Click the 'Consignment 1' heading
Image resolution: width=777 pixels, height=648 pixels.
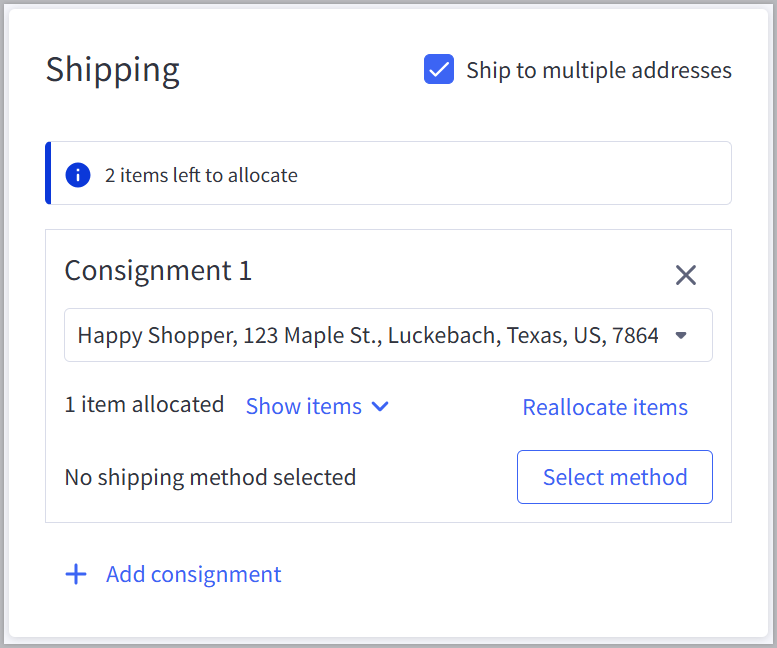tap(158, 271)
